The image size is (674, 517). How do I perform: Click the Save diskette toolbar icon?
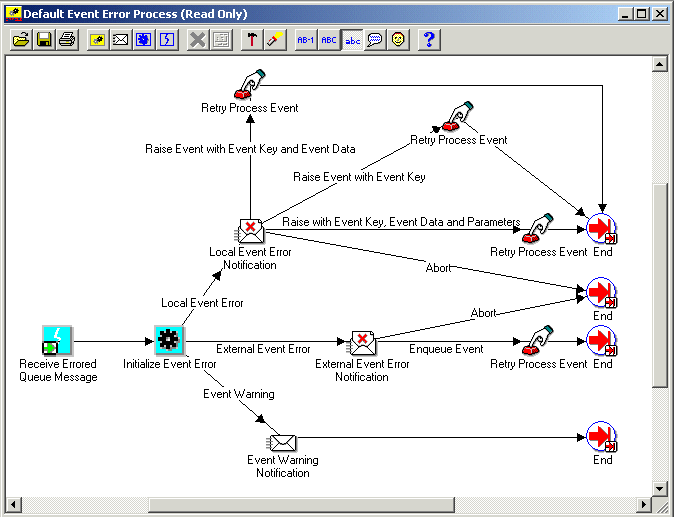point(44,40)
